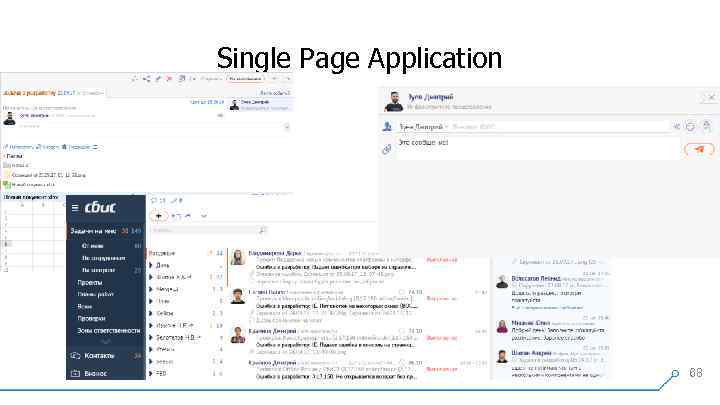The image size is (720, 405).
Task: Select 'Проверки' in the sidebar
Action: point(91,318)
